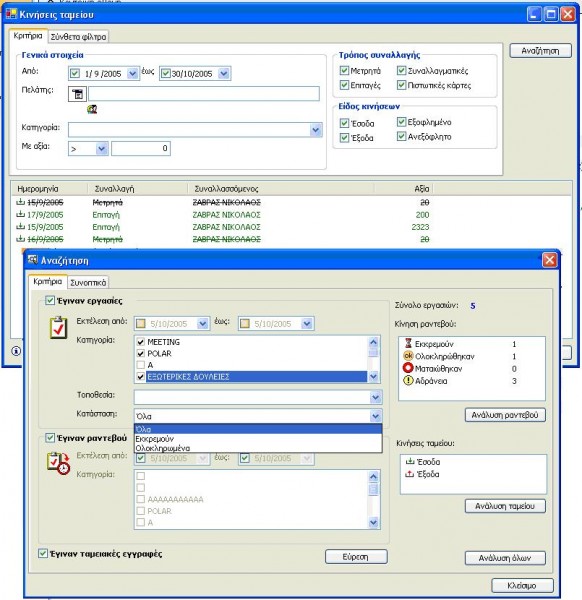Click the Έξοδα icon in Κινήσεις ταμείου list
The image size is (582, 600).
tap(410, 474)
